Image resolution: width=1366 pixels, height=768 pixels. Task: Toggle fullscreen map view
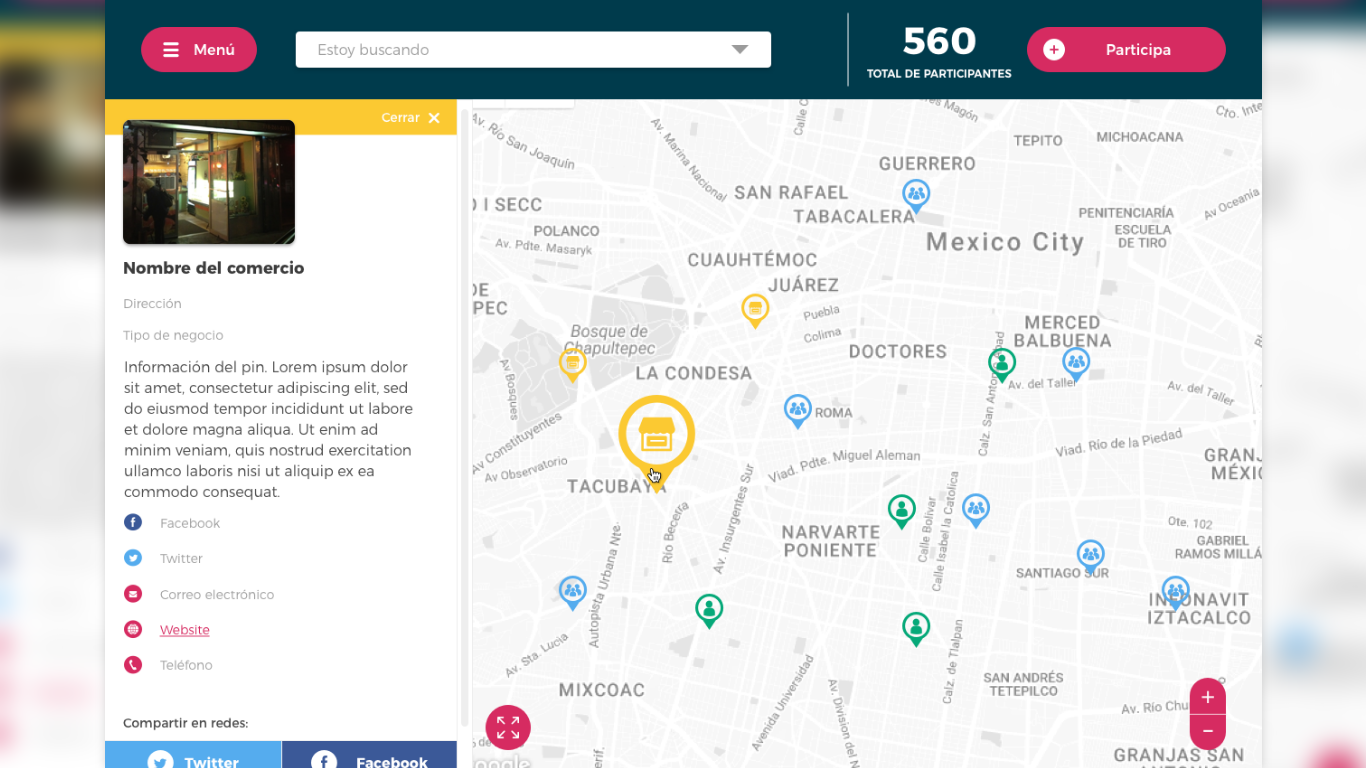(x=508, y=727)
